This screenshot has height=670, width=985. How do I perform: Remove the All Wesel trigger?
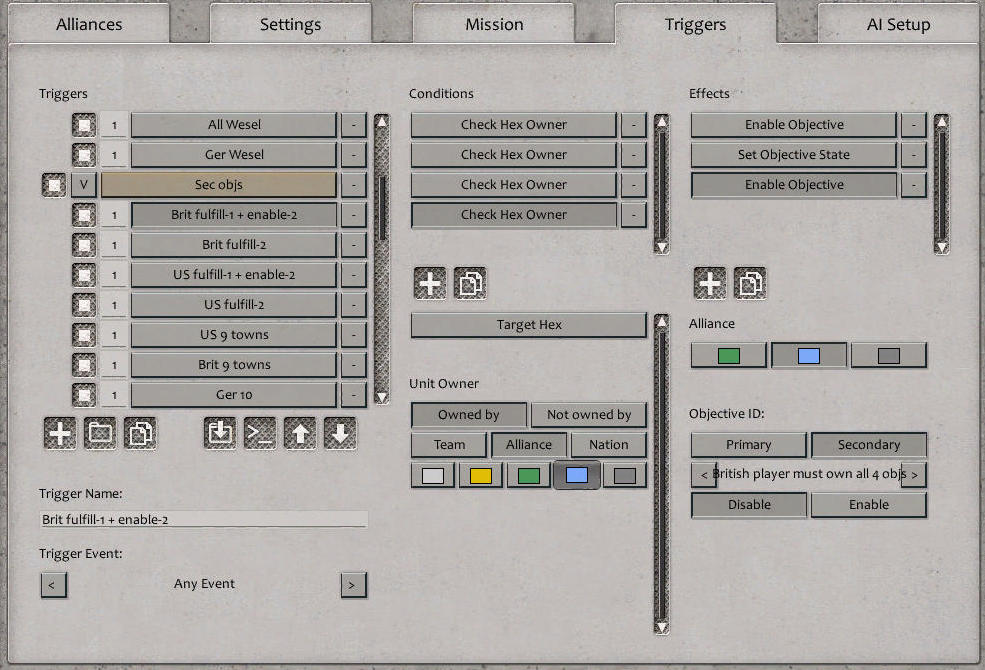tap(354, 125)
